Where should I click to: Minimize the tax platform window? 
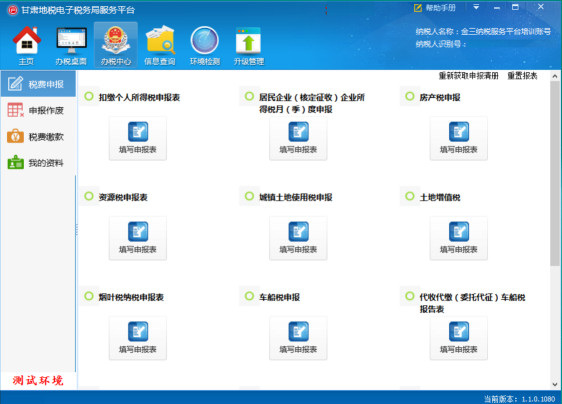[497, 8]
